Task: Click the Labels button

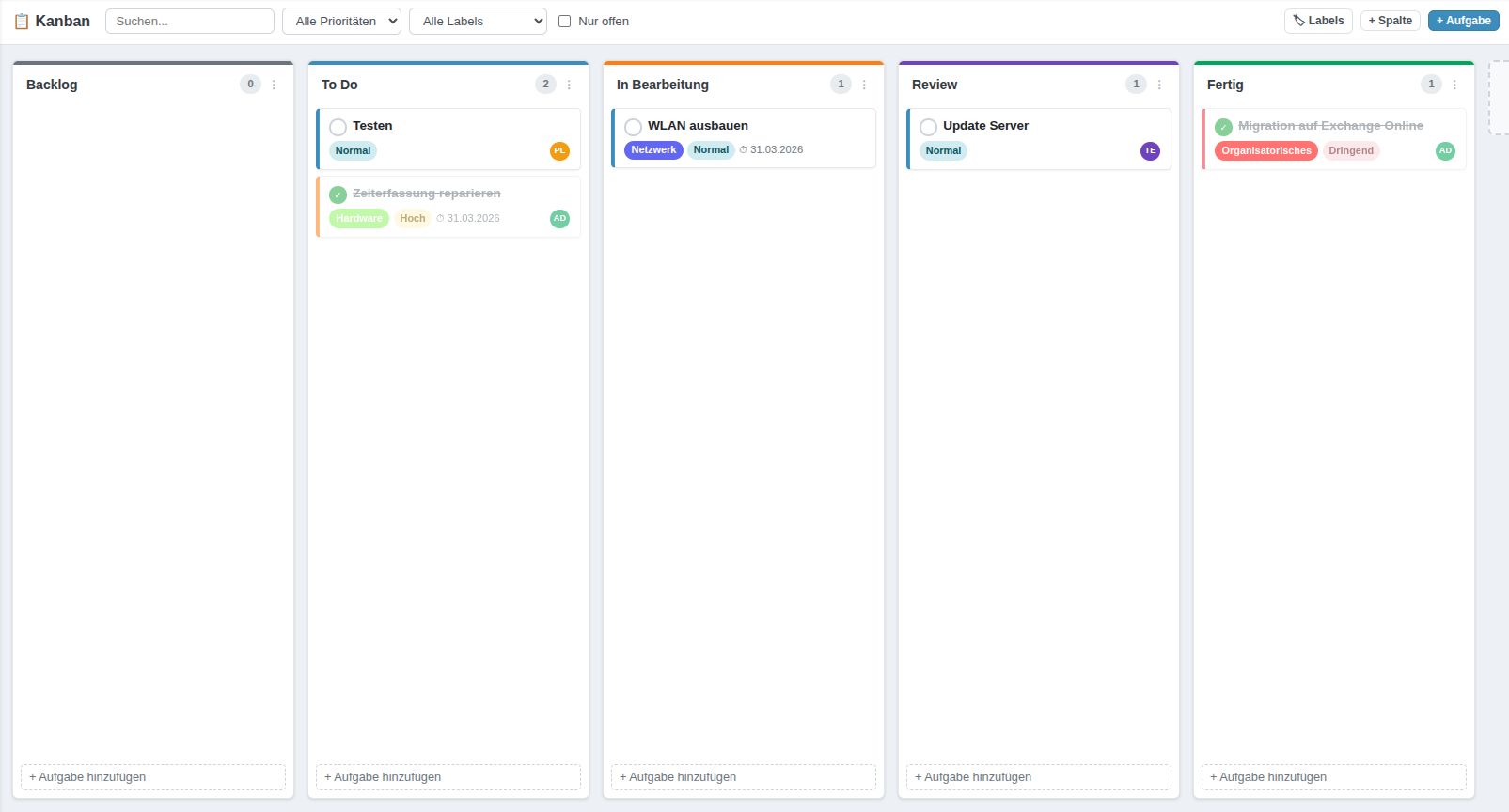Action: pyautogui.click(x=1318, y=21)
